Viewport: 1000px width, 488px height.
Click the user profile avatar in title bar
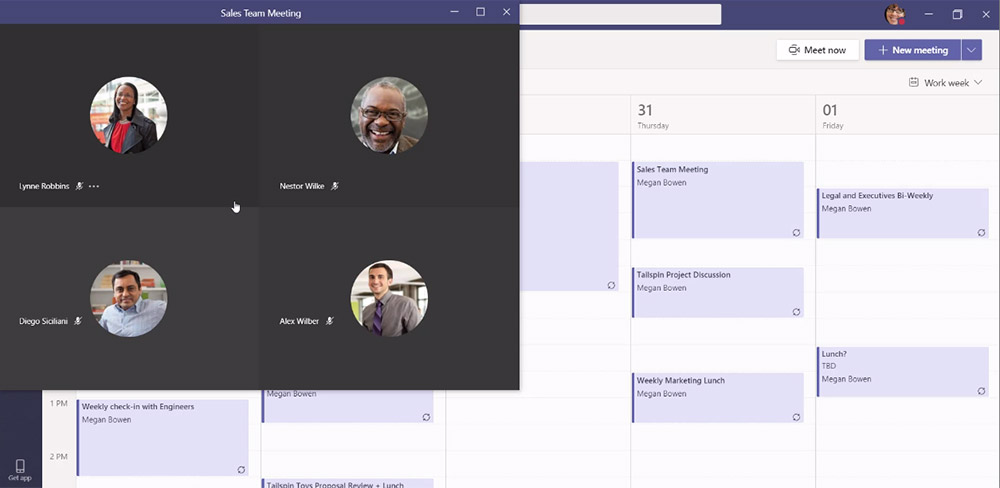click(x=894, y=14)
